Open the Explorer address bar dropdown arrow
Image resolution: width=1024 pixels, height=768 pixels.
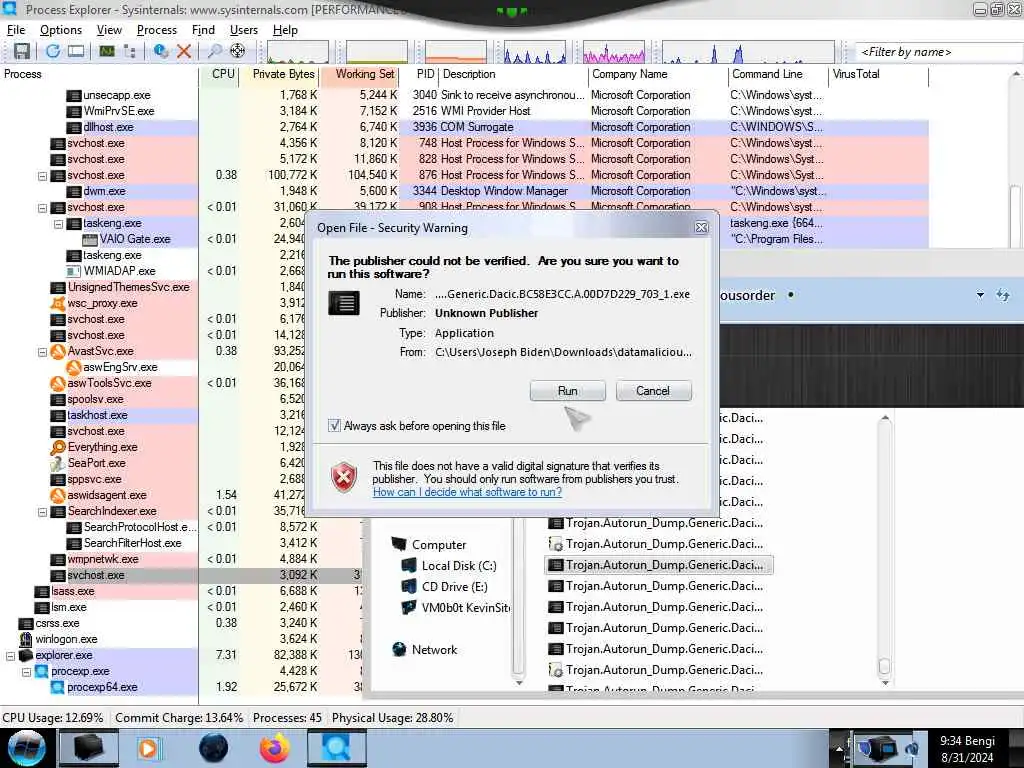tap(980, 295)
